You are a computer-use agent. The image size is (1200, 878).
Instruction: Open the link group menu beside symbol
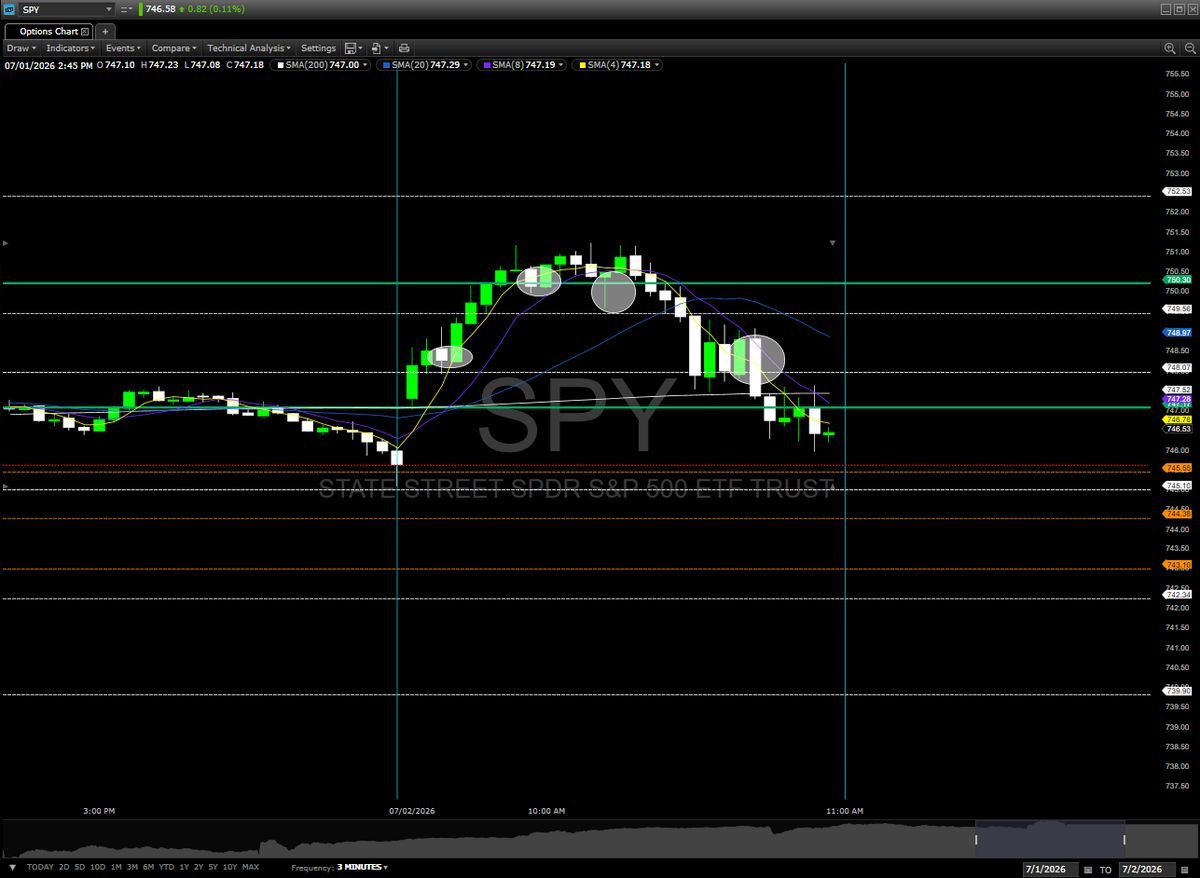click(x=128, y=9)
